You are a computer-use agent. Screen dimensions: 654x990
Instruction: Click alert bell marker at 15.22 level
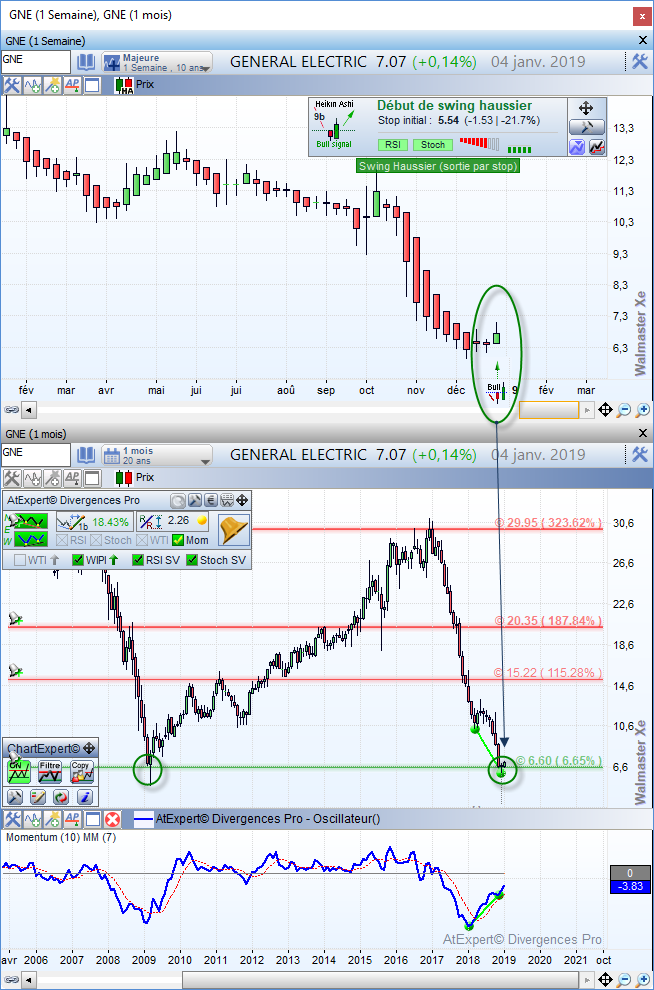[x=15, y=671]
